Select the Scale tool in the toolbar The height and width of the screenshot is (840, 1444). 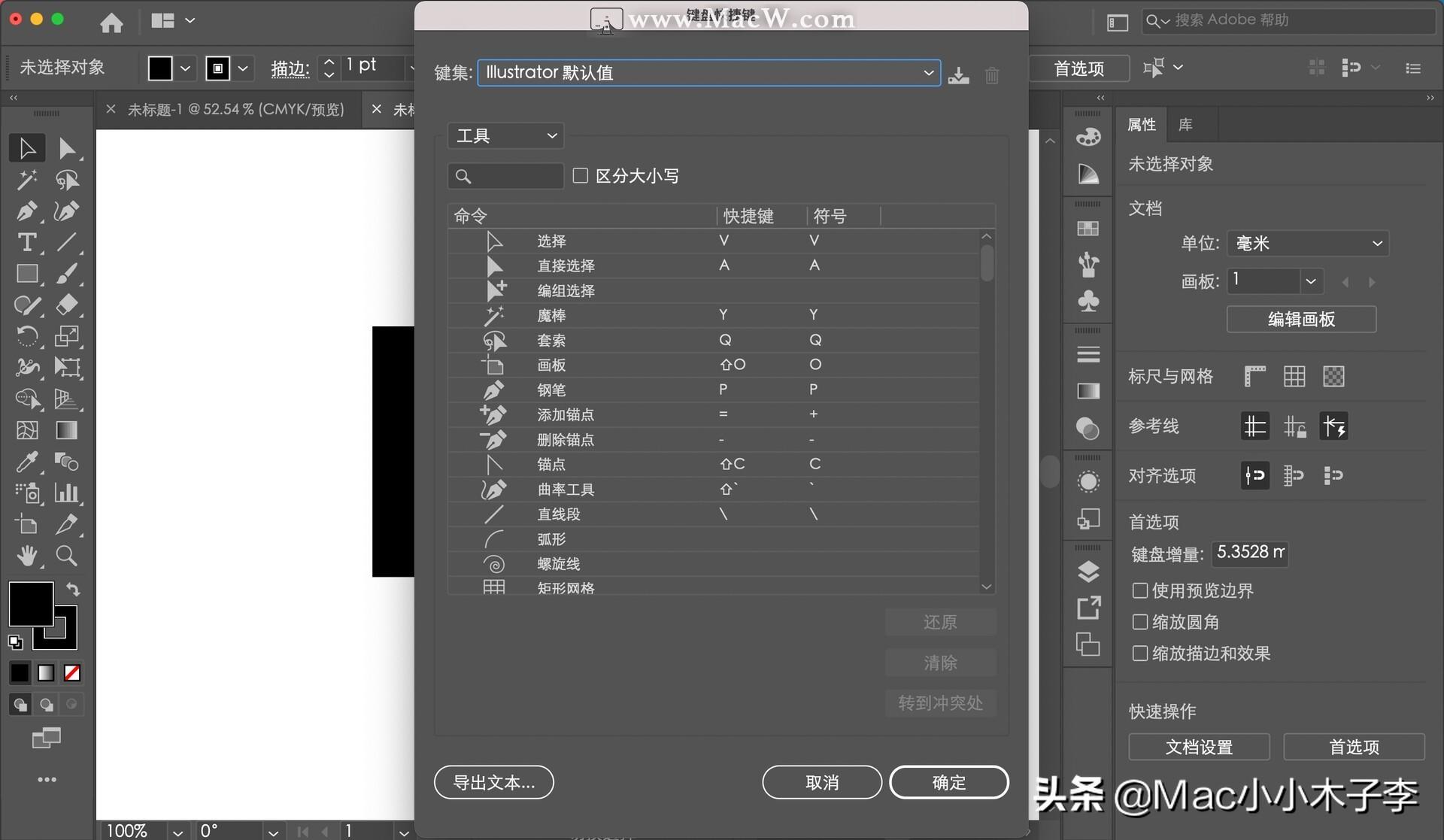[67, 336]
